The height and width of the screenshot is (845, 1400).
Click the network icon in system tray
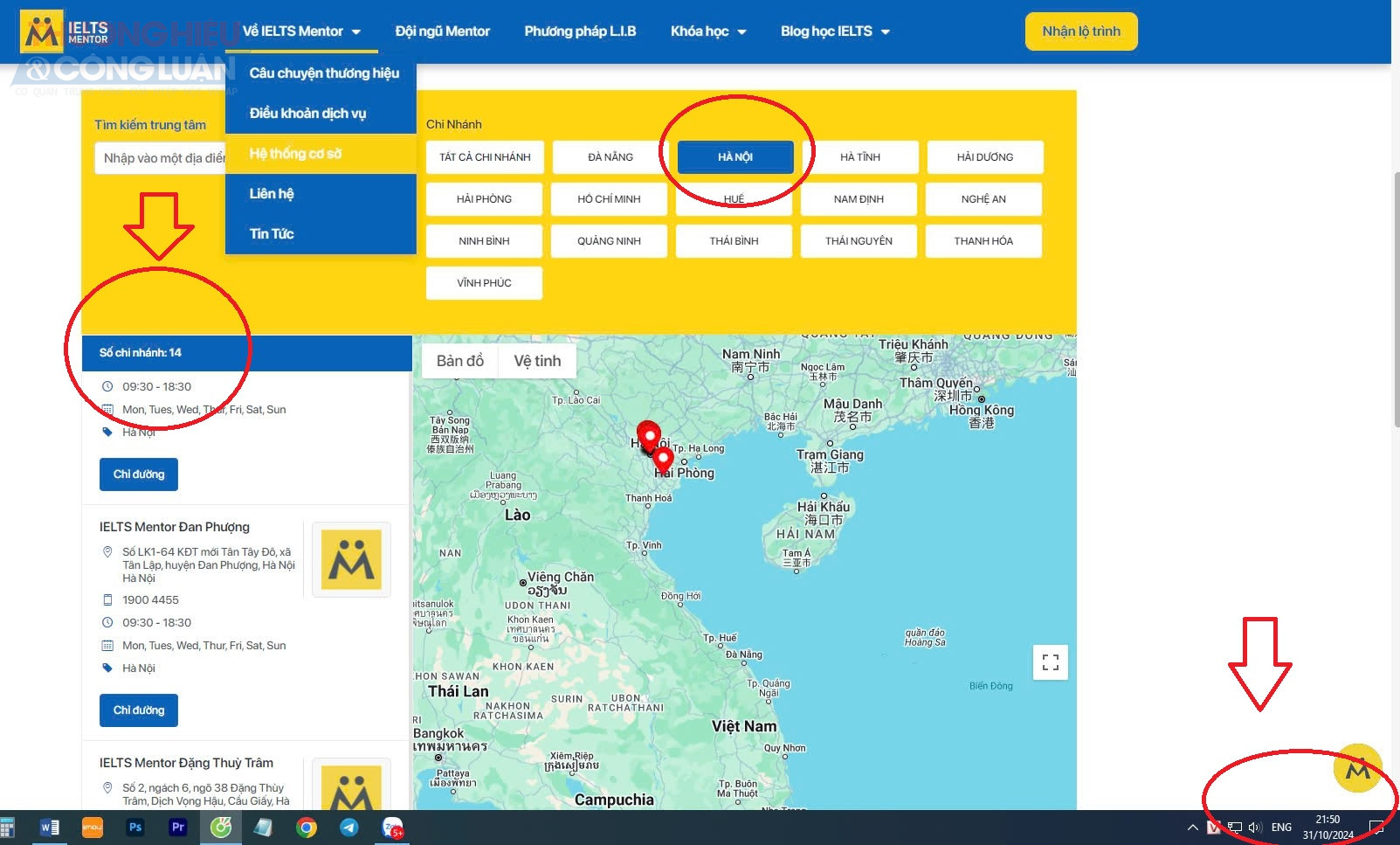(1235, 828)
